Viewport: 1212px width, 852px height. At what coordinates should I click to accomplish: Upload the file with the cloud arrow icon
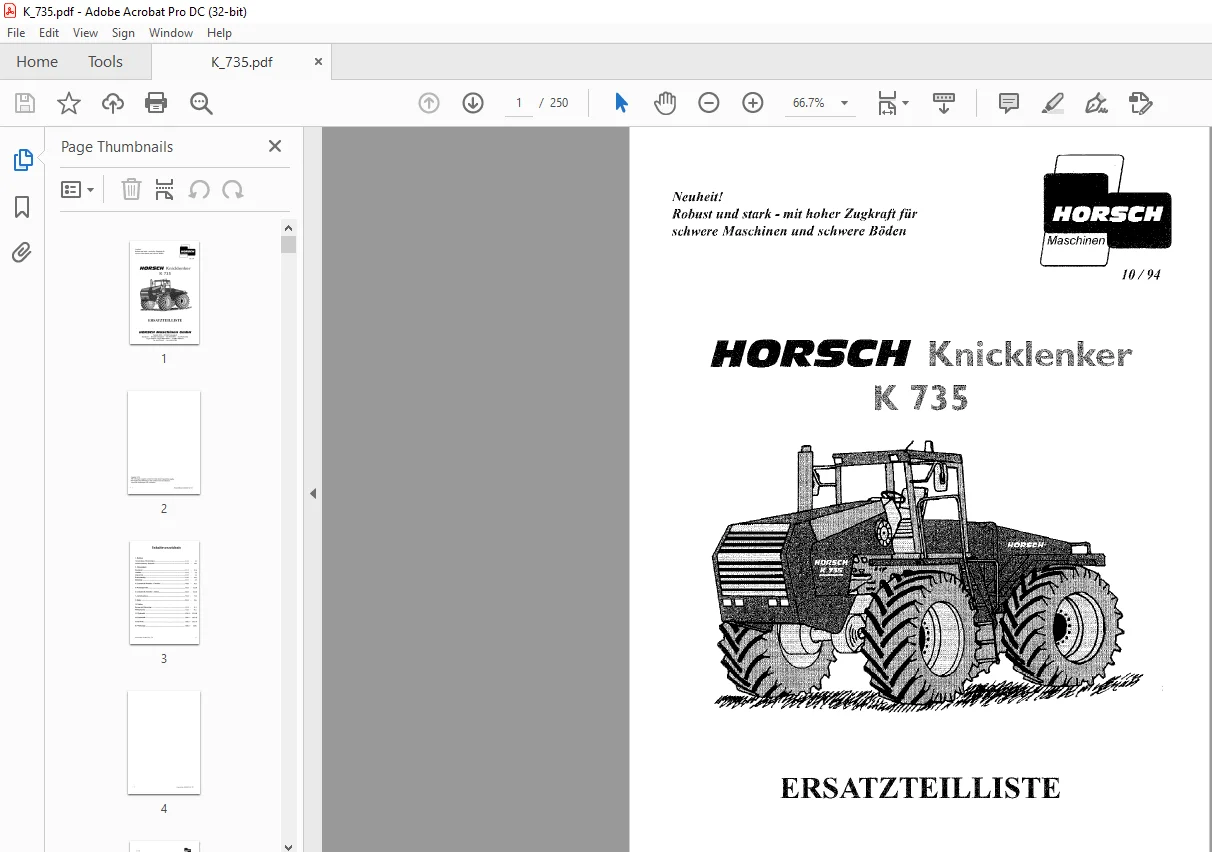pyautogui.click(x=113, y=103)
